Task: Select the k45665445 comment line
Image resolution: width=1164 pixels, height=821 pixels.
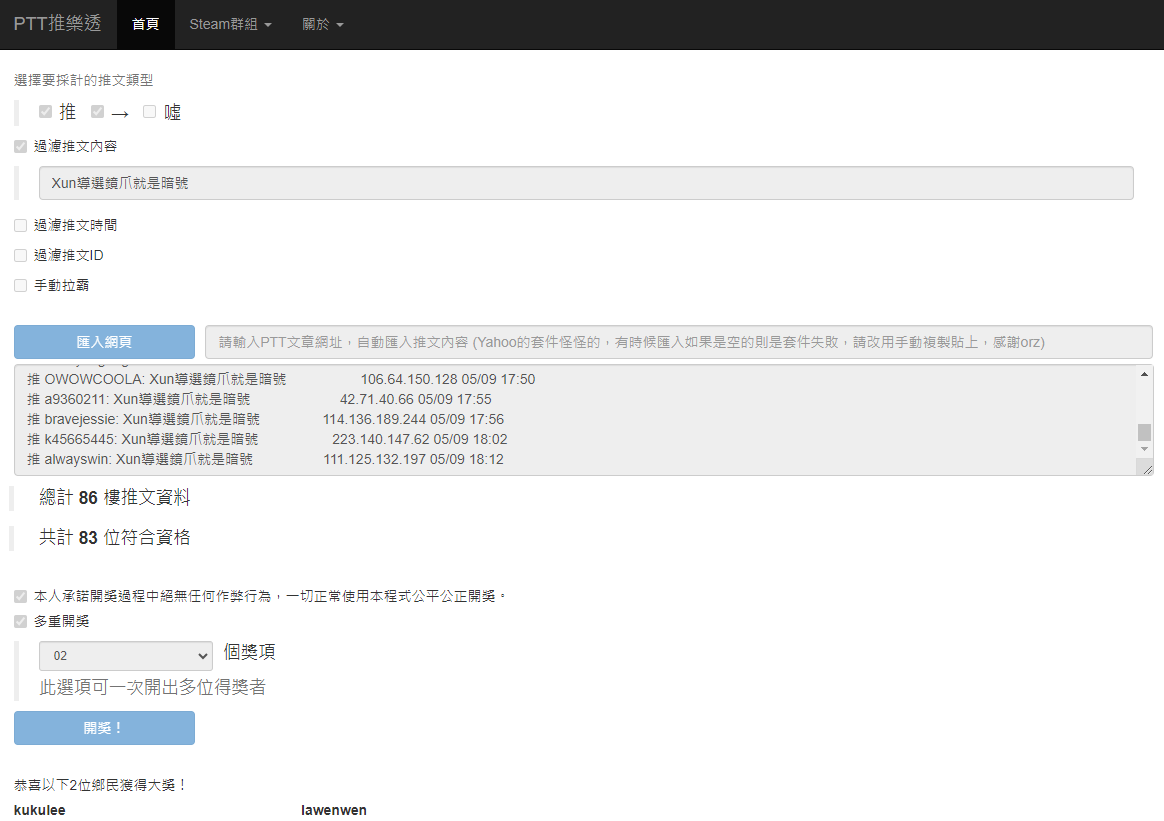Action: pos(267,439)
